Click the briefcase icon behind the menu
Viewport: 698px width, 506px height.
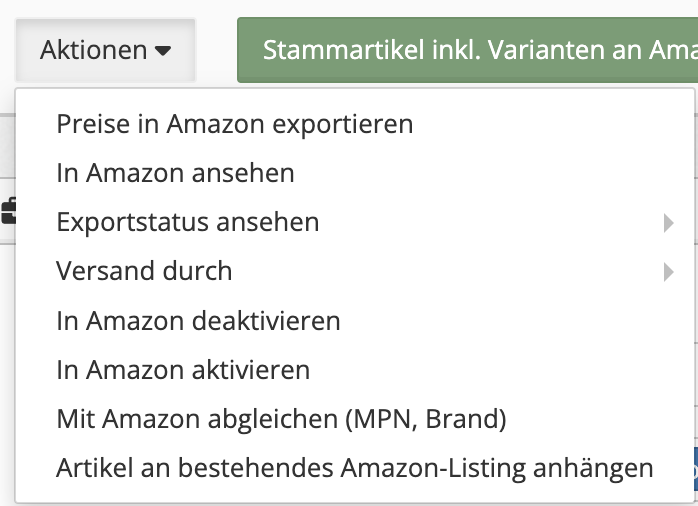point(8,210)
